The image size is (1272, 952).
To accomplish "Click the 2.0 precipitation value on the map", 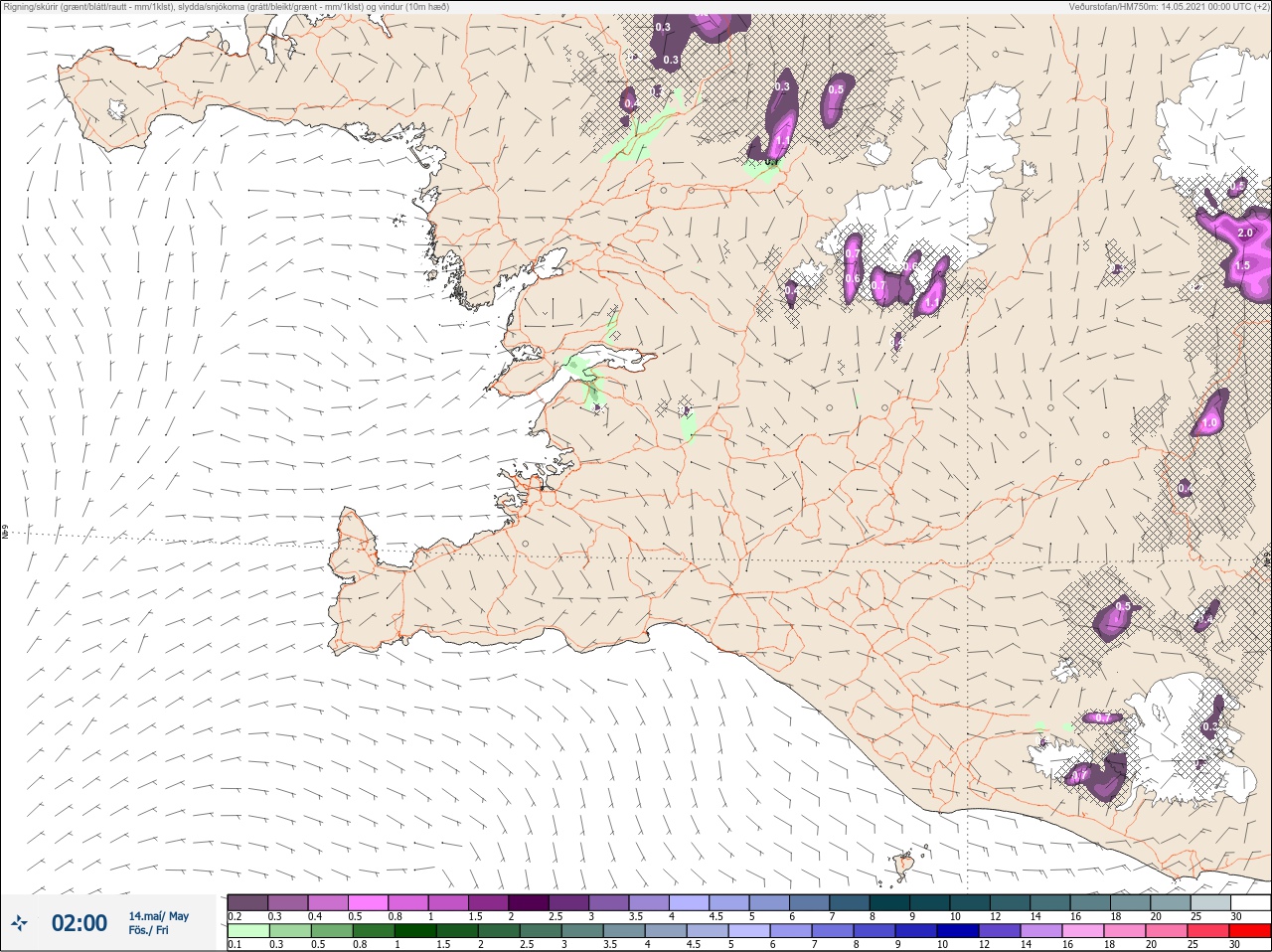I will pos(1244,233).
